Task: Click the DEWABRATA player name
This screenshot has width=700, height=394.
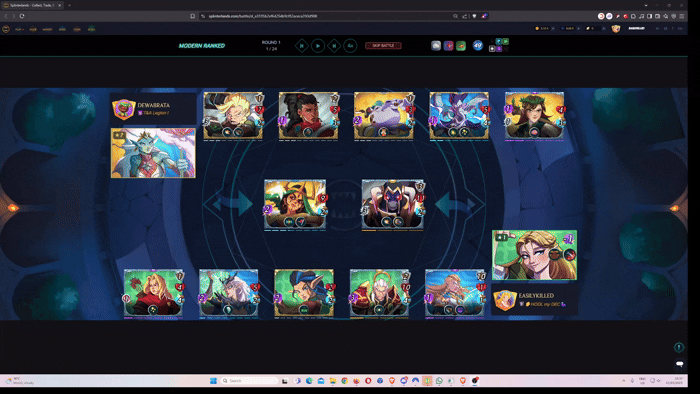Action: point(154,105)
